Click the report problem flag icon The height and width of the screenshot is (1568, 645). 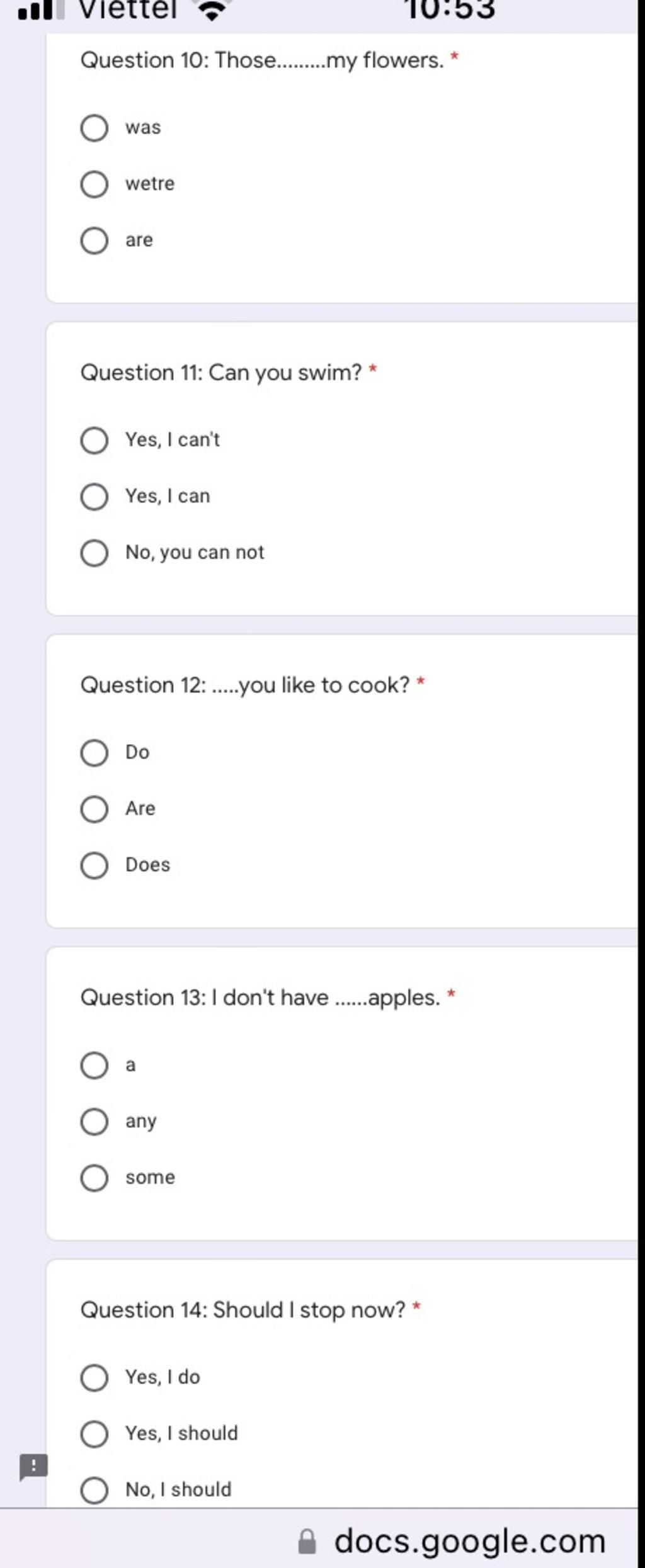[33, 1467]
